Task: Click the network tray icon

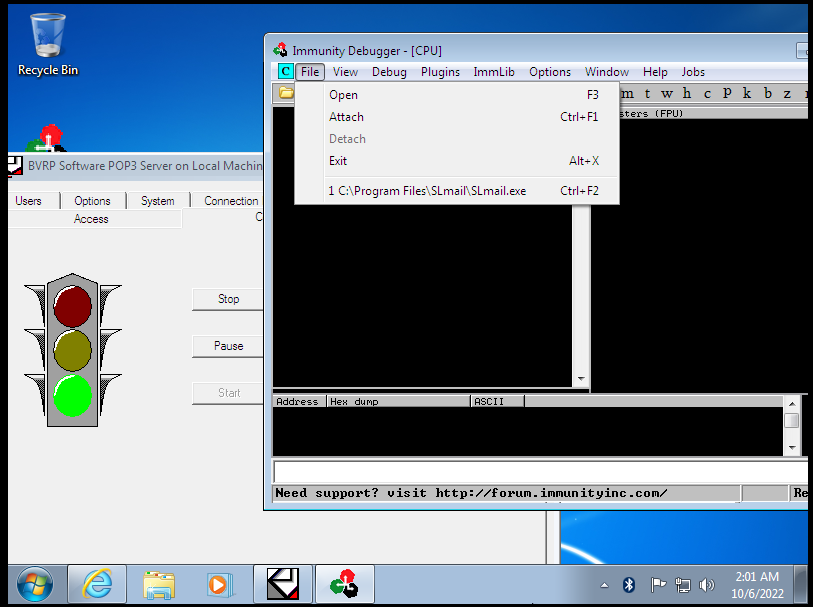Action: click(x=682, y=585)
